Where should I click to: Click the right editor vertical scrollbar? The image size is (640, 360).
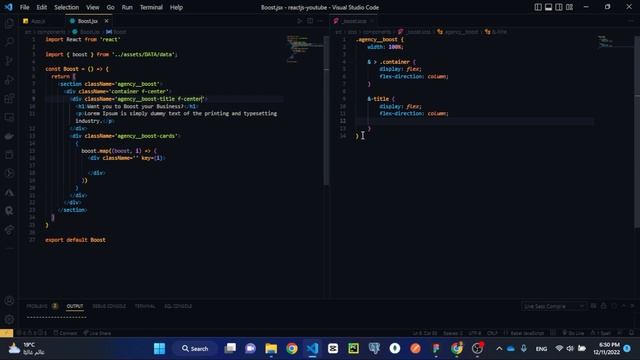pyautogui.click(x=637, y=131)
